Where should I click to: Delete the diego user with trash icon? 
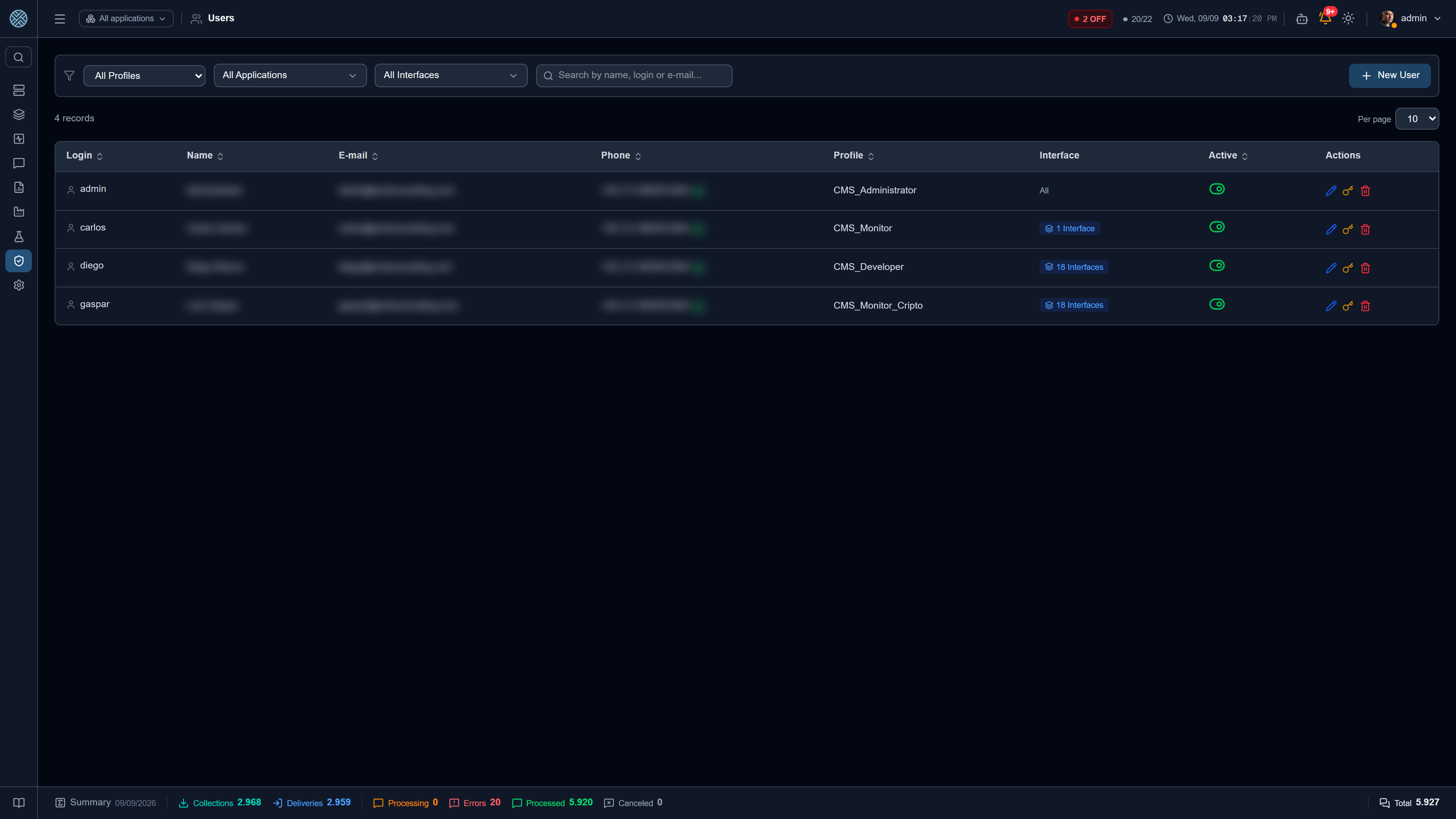coord(1365,268)
